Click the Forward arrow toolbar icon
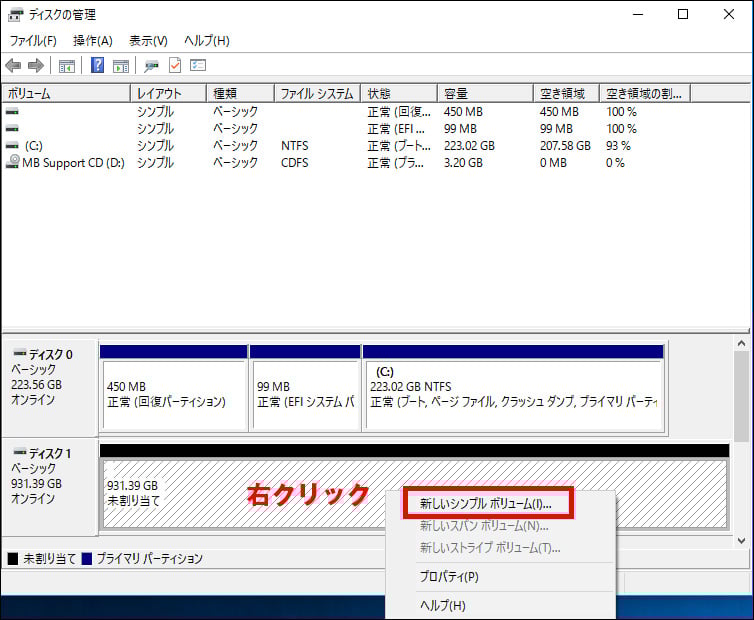Viewport: 754px width, 620px height. [x=36, y=65]
